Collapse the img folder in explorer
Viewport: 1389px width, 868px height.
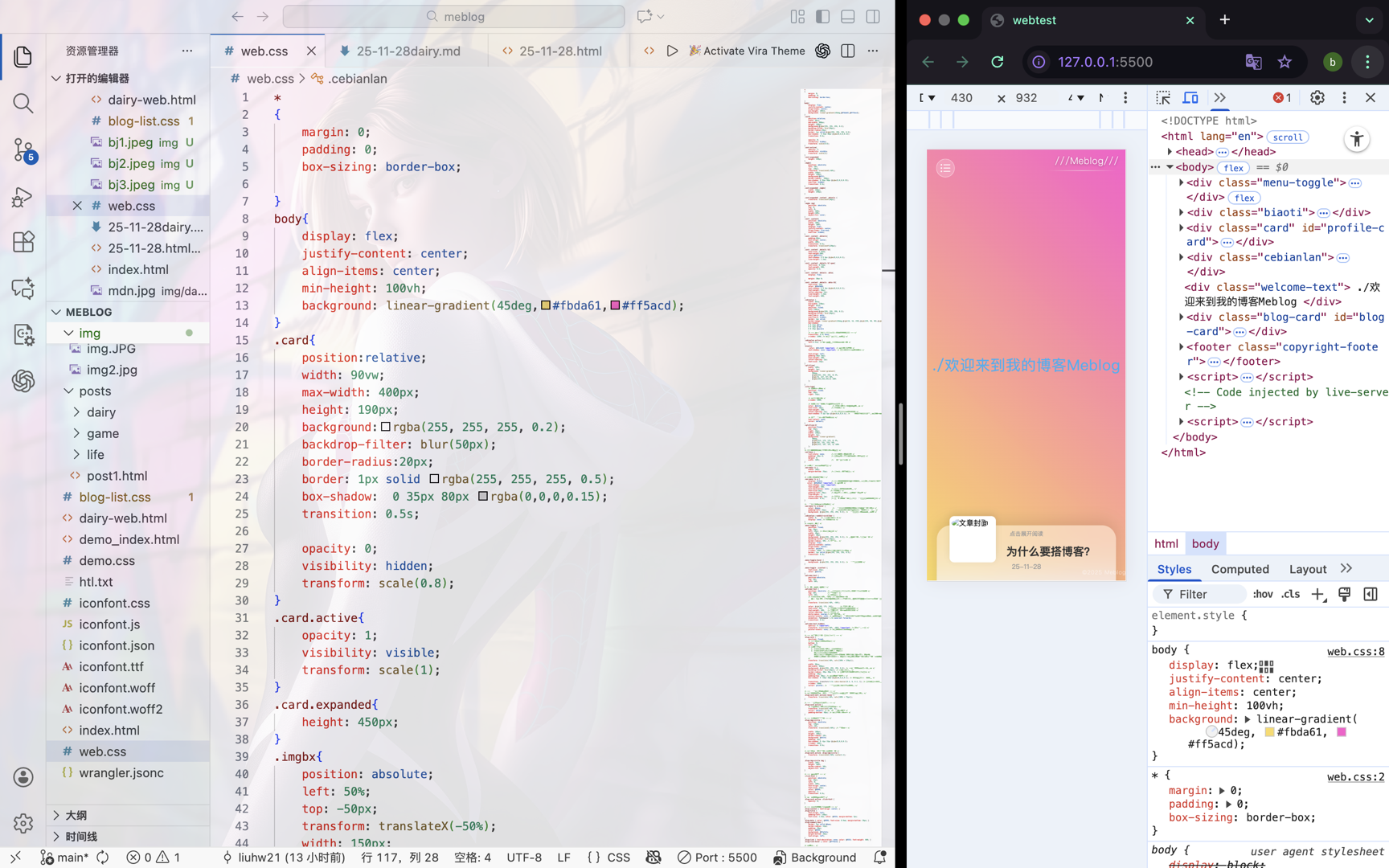pyautogui.click(x=69, y=333)
